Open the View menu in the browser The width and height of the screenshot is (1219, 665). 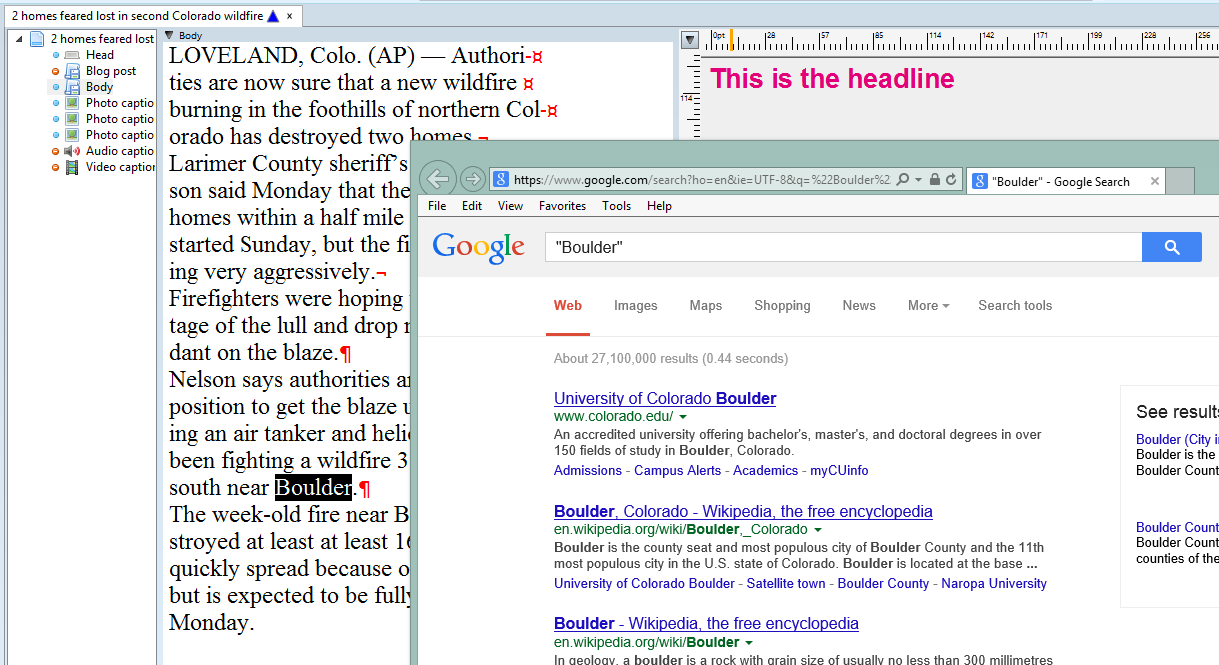pos(510,206)
